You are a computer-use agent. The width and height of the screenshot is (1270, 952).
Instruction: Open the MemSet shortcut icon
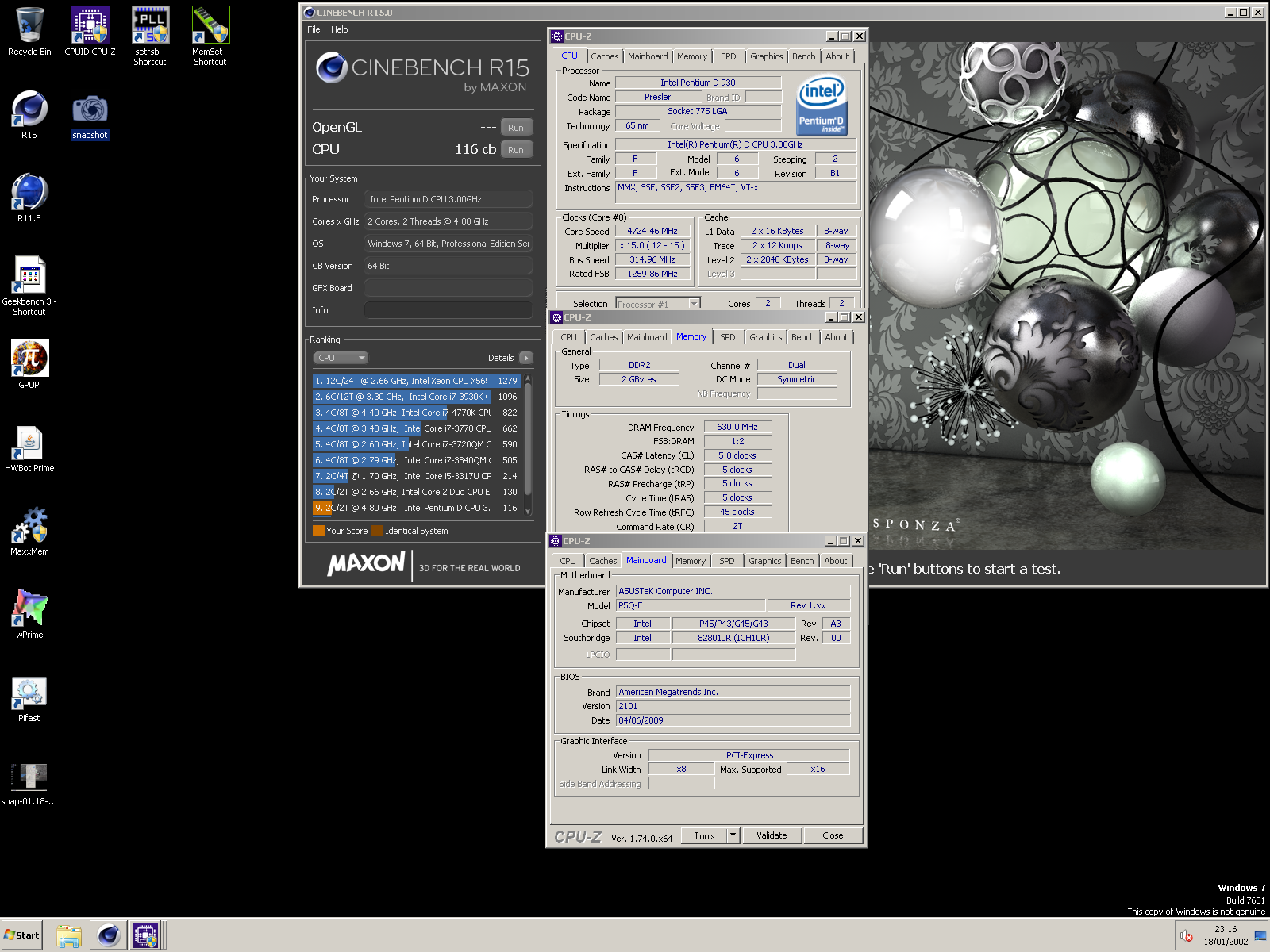pyautogui.click(x=210, y=36)
